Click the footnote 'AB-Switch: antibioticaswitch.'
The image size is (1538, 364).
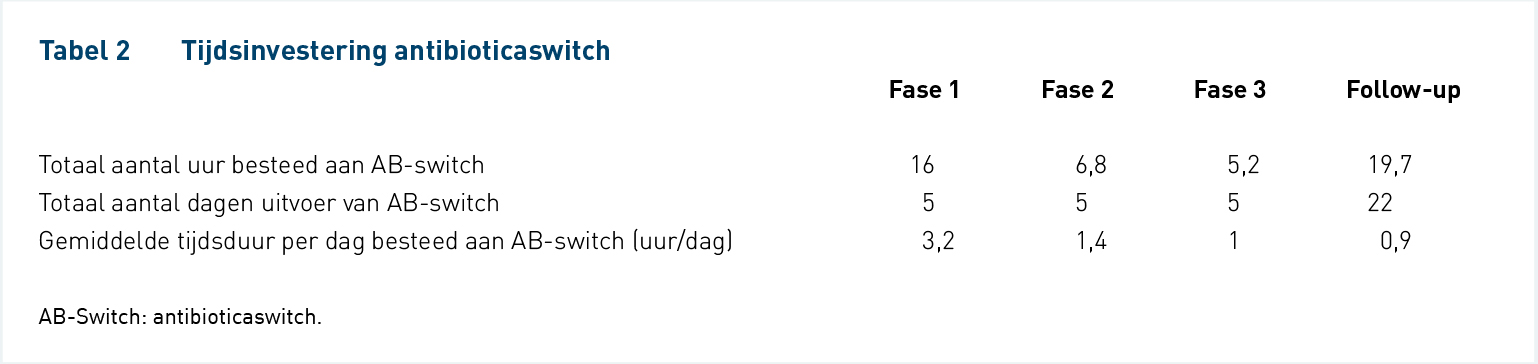coord(181,318)
